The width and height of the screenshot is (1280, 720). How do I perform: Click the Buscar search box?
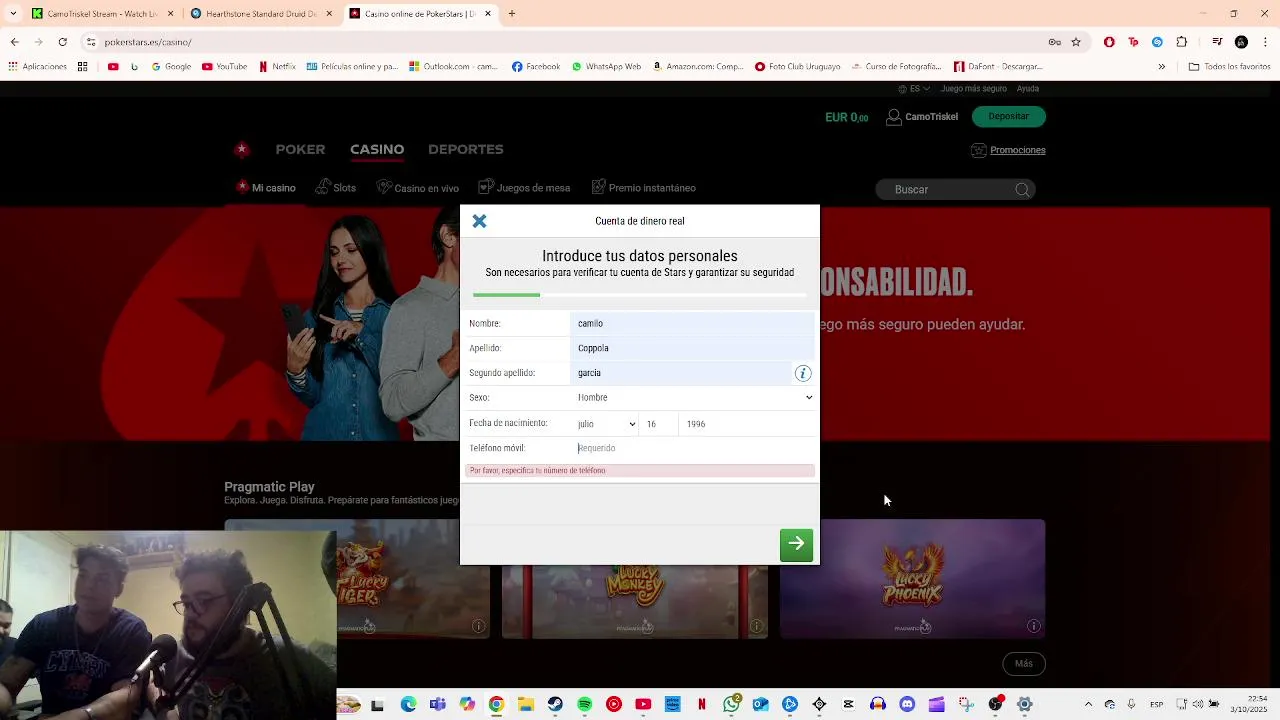click(955, 189)
